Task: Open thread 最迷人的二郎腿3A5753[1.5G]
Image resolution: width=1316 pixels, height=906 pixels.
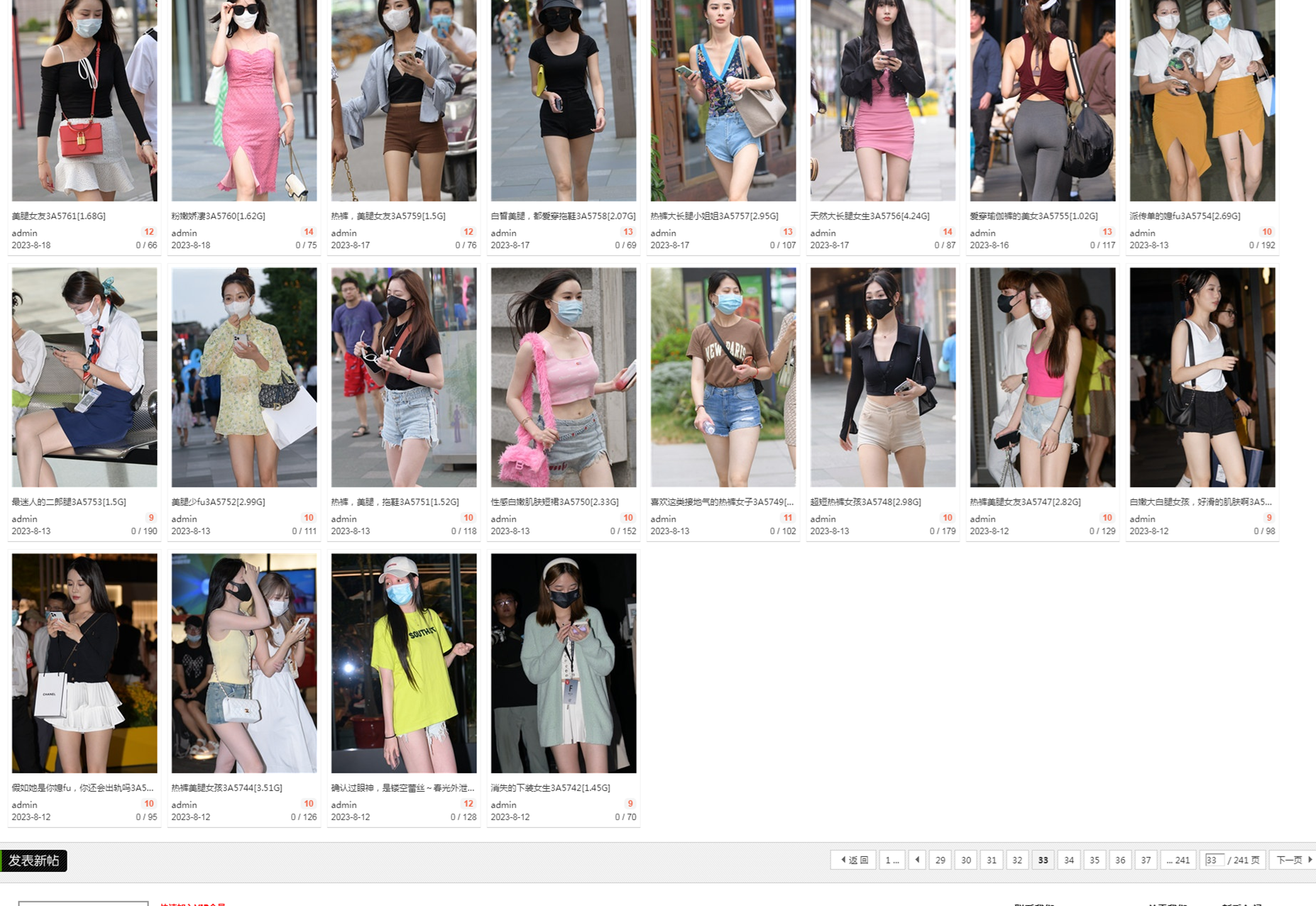Action: (x=69, y=502)
